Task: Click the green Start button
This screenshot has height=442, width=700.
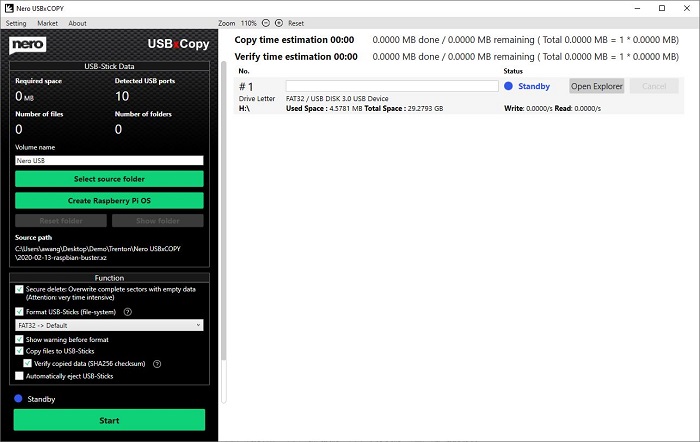Action: 109,420
